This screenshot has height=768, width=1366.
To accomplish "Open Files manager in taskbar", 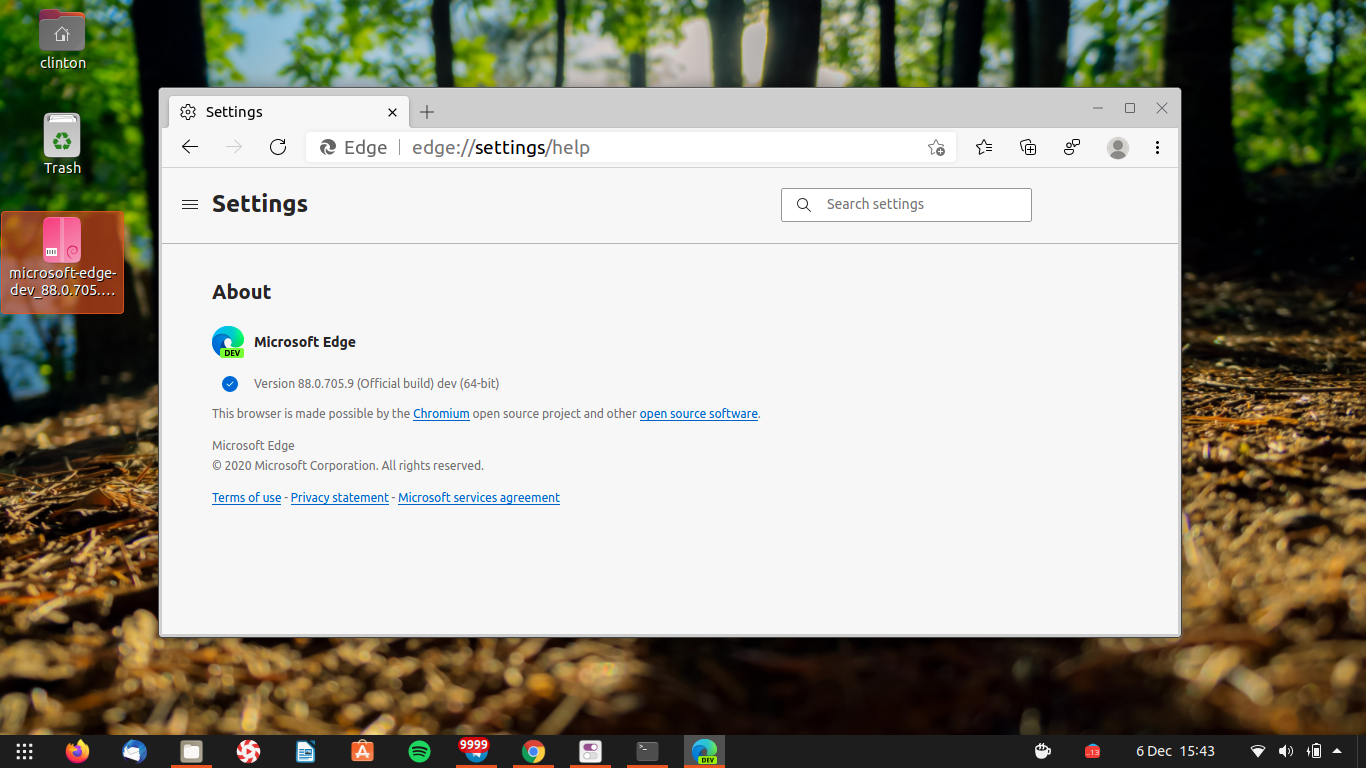I will tap(191, 751).
